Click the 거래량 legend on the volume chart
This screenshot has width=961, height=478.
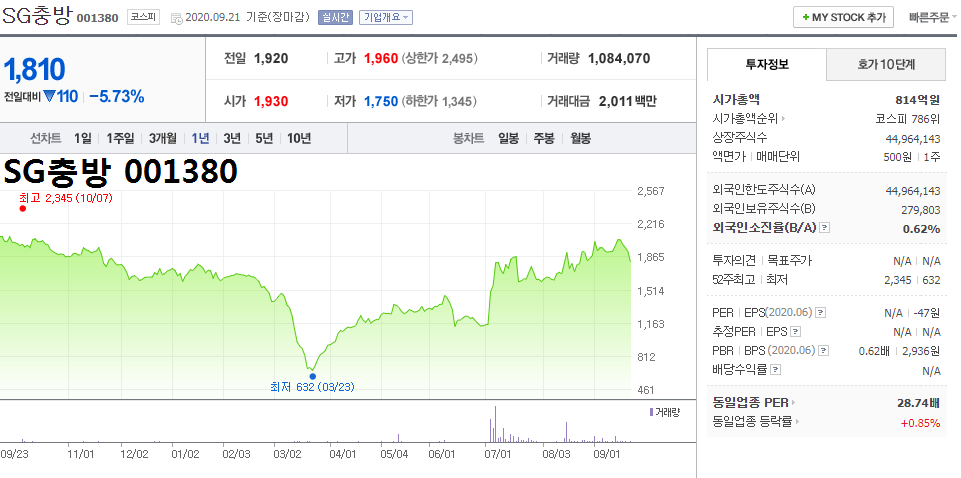(x=664, y=412)
